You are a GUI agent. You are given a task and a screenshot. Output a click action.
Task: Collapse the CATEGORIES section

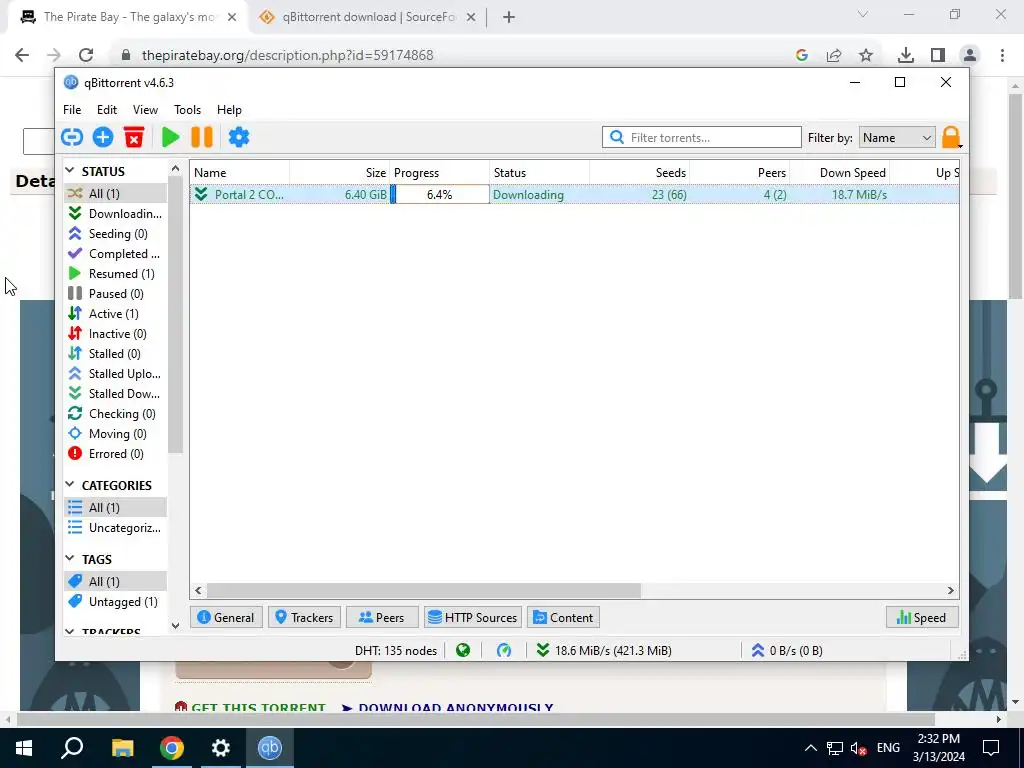point(70,485)
